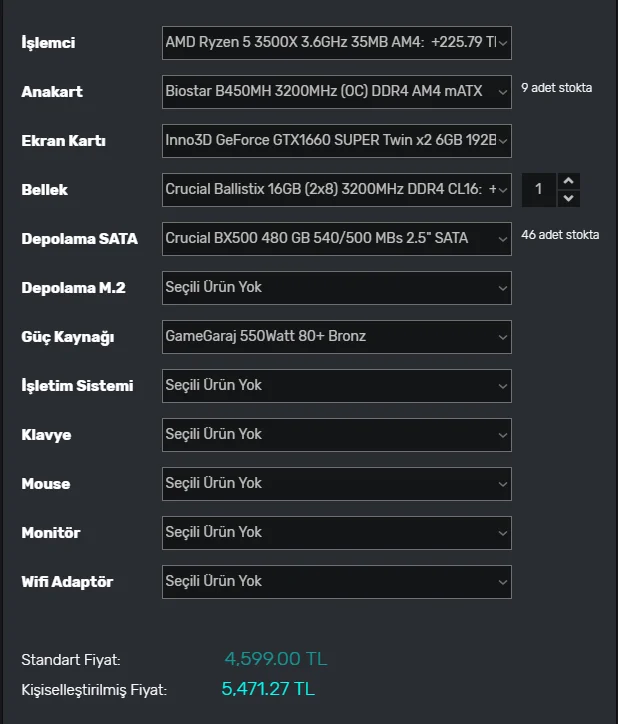Expand the Mouse selection dropdown
The height and width of the screenshot is (724, 618).
(336, 483)
